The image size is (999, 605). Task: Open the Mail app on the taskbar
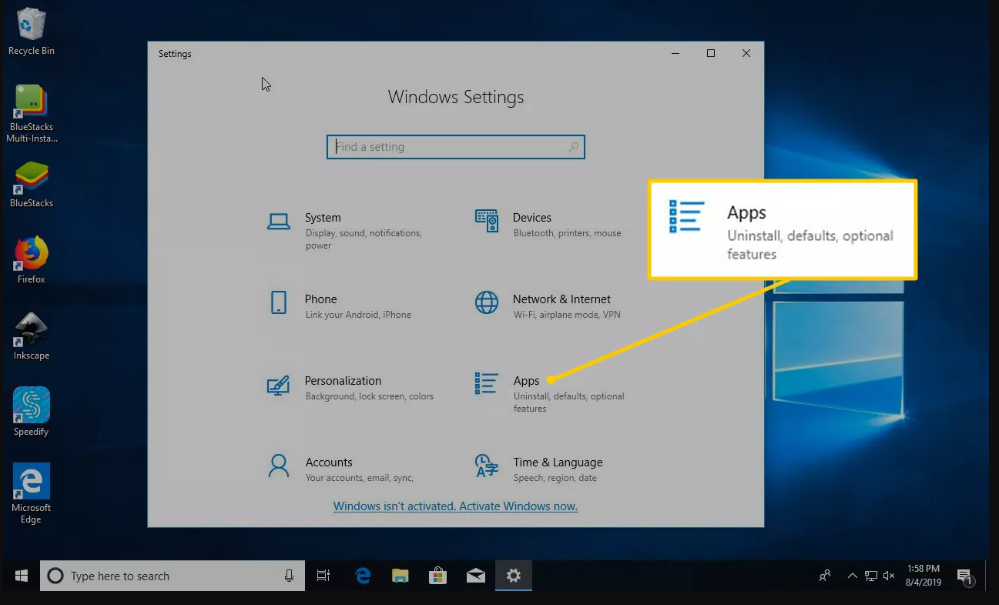[x=476, y=576]
